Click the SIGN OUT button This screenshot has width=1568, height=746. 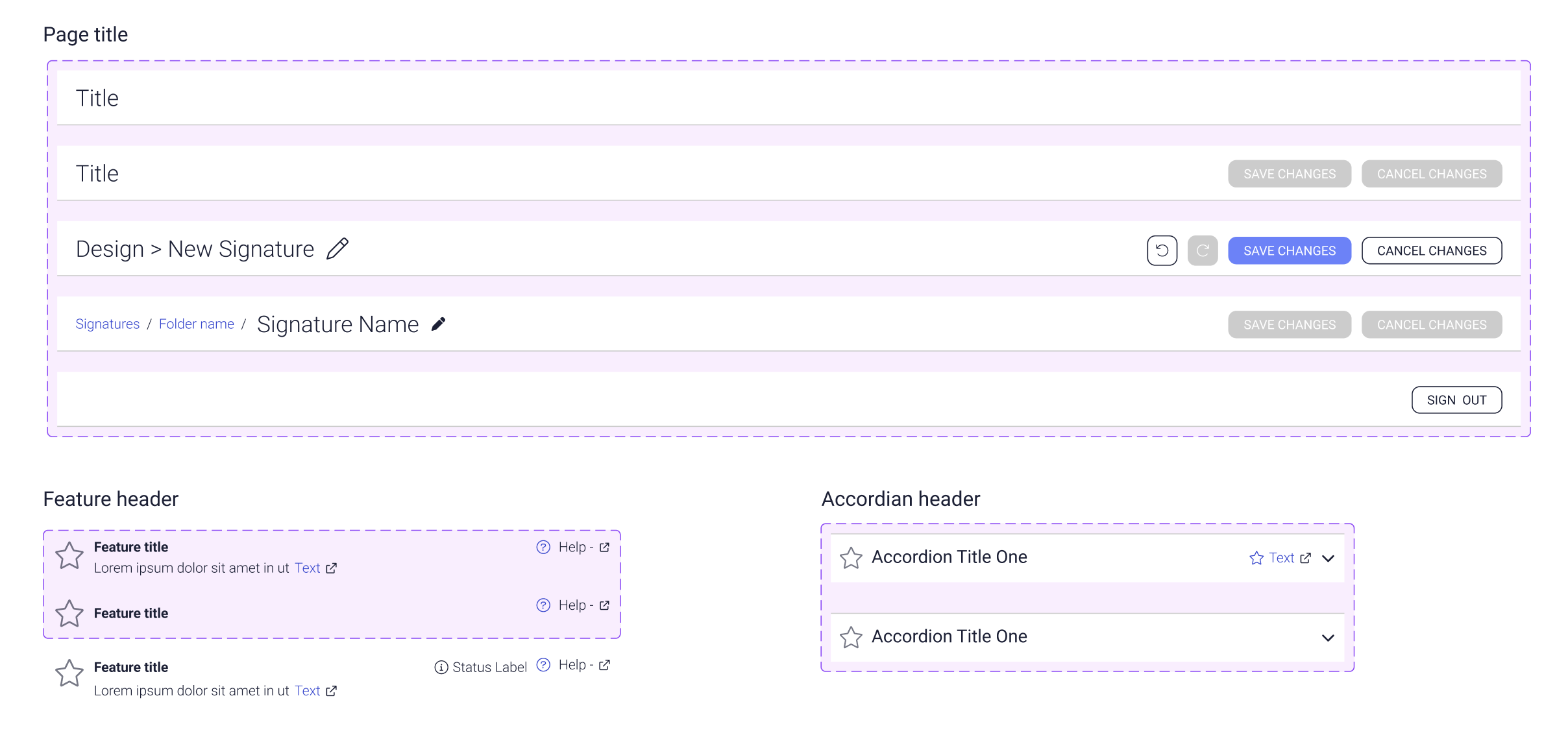click(1456, 400)
